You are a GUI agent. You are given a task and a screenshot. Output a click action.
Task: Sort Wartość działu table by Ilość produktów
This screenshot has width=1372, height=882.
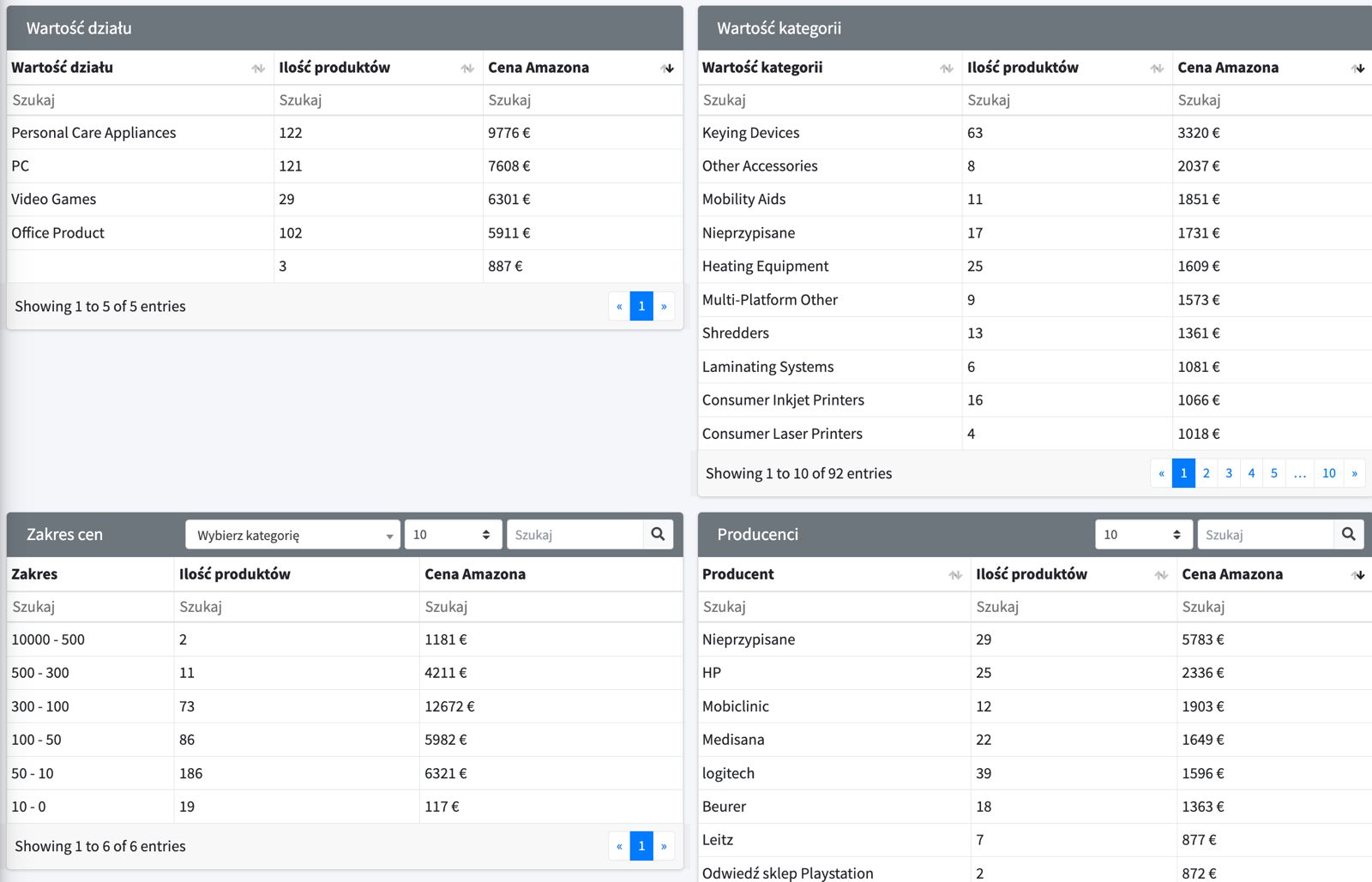pyautogui.click(x=378, y=68)
